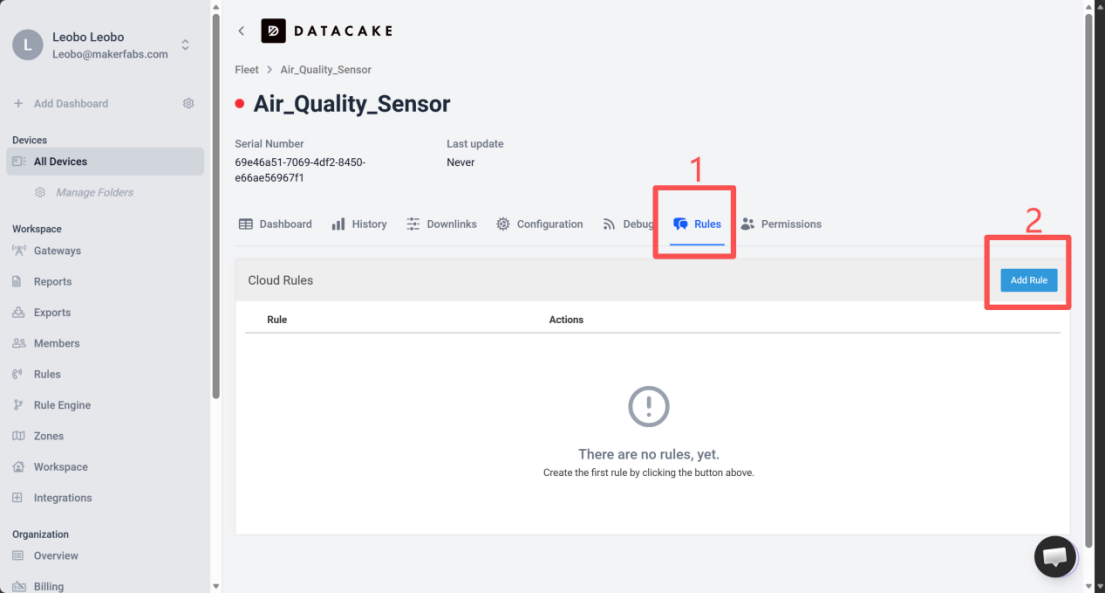Click the Actions column header
Screen dimensions: 1106x593
pos(566,320)
